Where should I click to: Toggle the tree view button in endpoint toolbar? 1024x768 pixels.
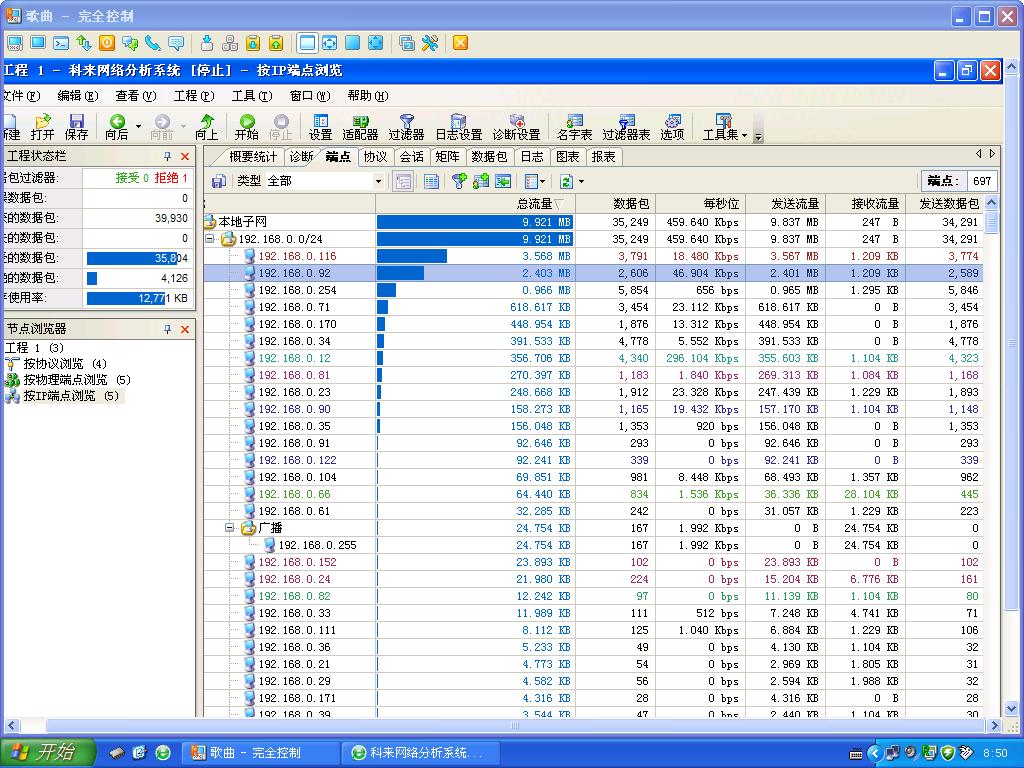pos(403,181)
